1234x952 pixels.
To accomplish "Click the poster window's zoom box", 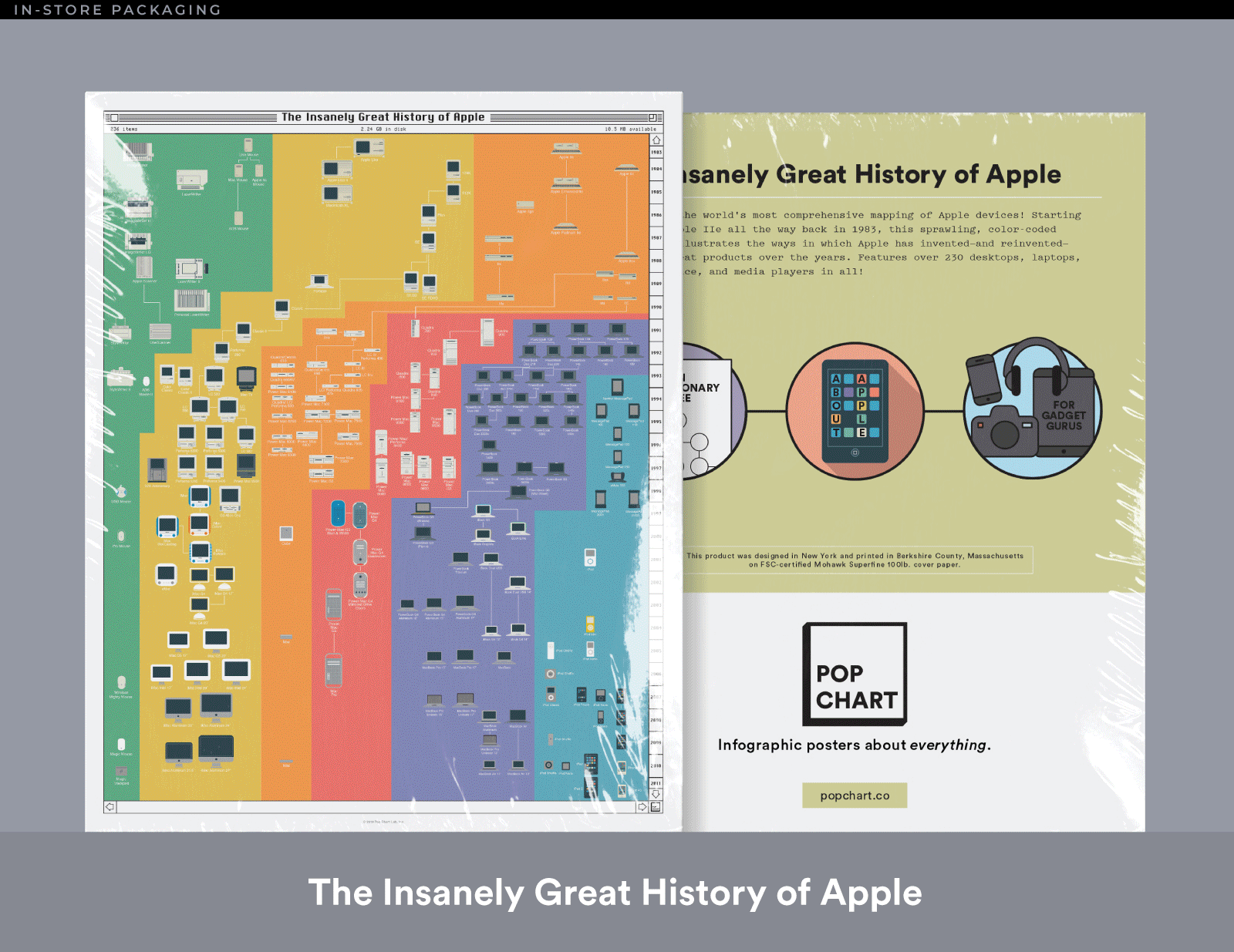I will click(x=652, y=118).
